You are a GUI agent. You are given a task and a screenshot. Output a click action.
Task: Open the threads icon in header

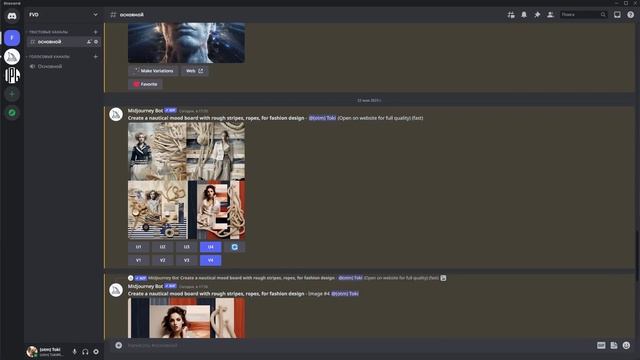(x=511, y=15)
